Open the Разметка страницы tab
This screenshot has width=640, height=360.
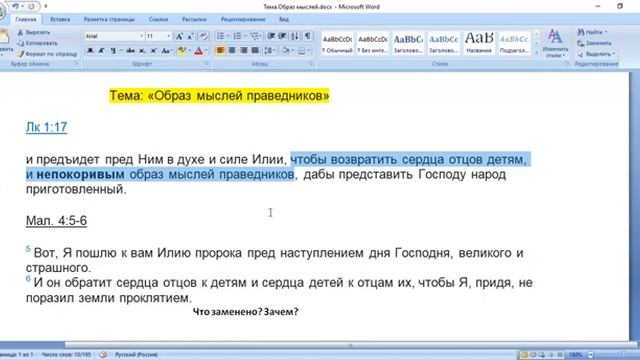click(109, 19)
